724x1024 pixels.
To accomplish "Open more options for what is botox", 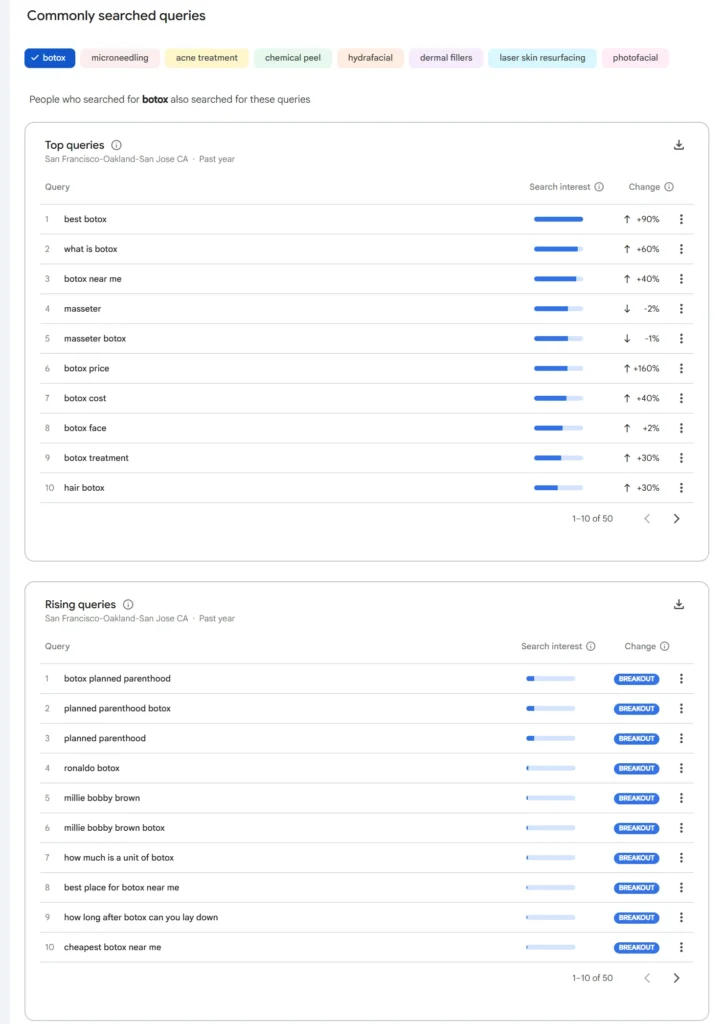I will point(681,249).
